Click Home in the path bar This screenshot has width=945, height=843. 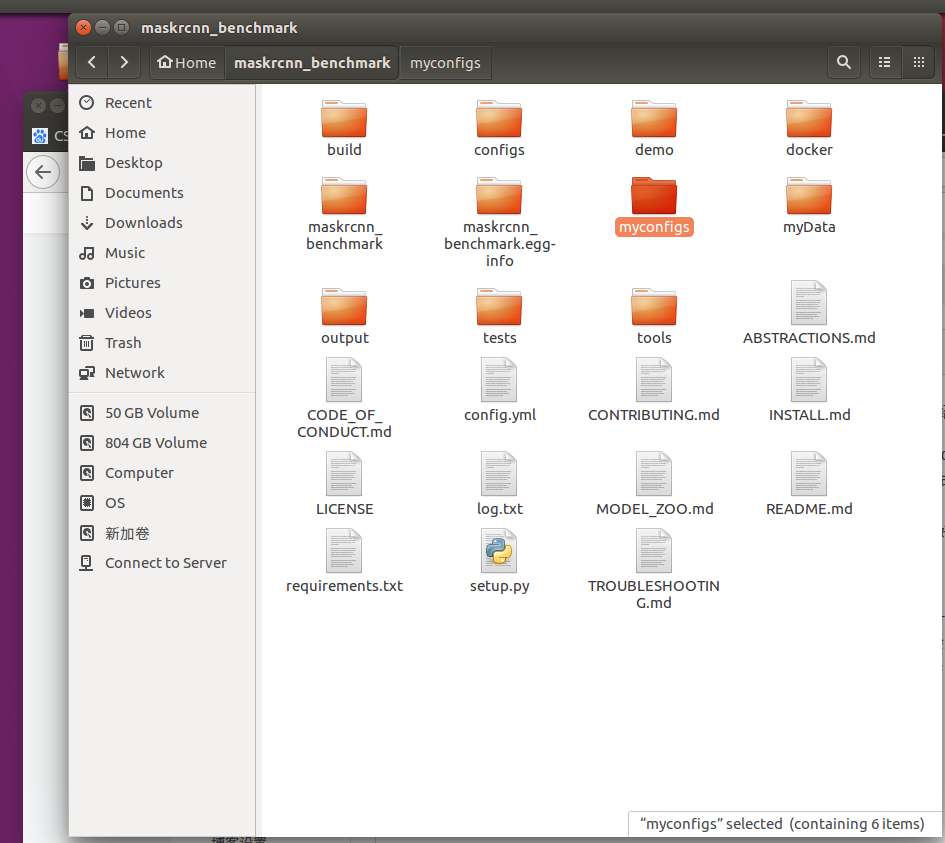coord(187,63)
